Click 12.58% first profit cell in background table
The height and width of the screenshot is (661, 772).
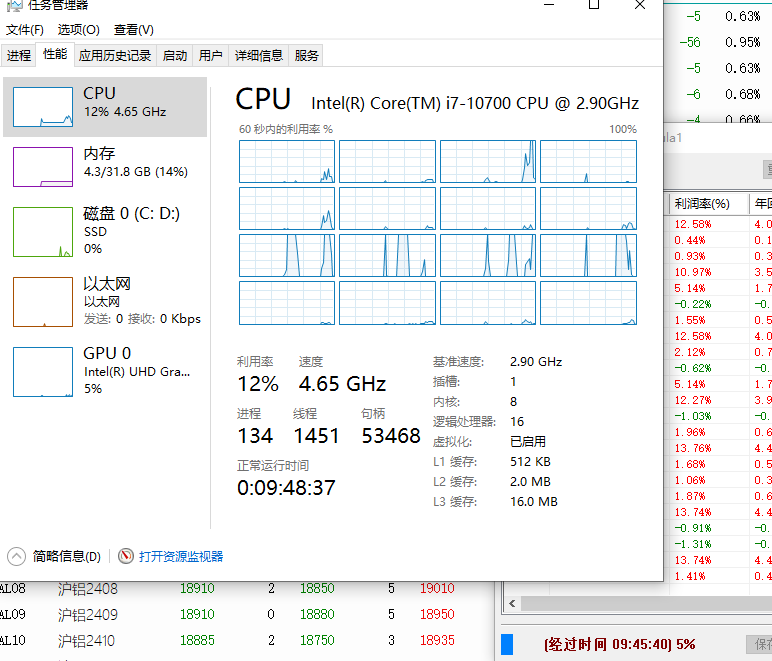(x=693, y=224)
